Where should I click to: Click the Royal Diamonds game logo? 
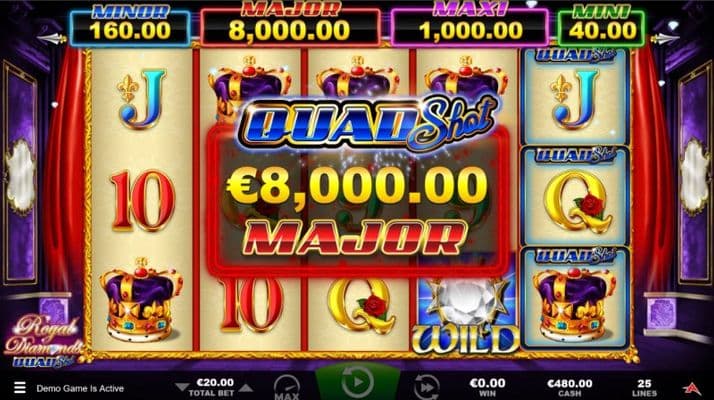pos(42,341)
